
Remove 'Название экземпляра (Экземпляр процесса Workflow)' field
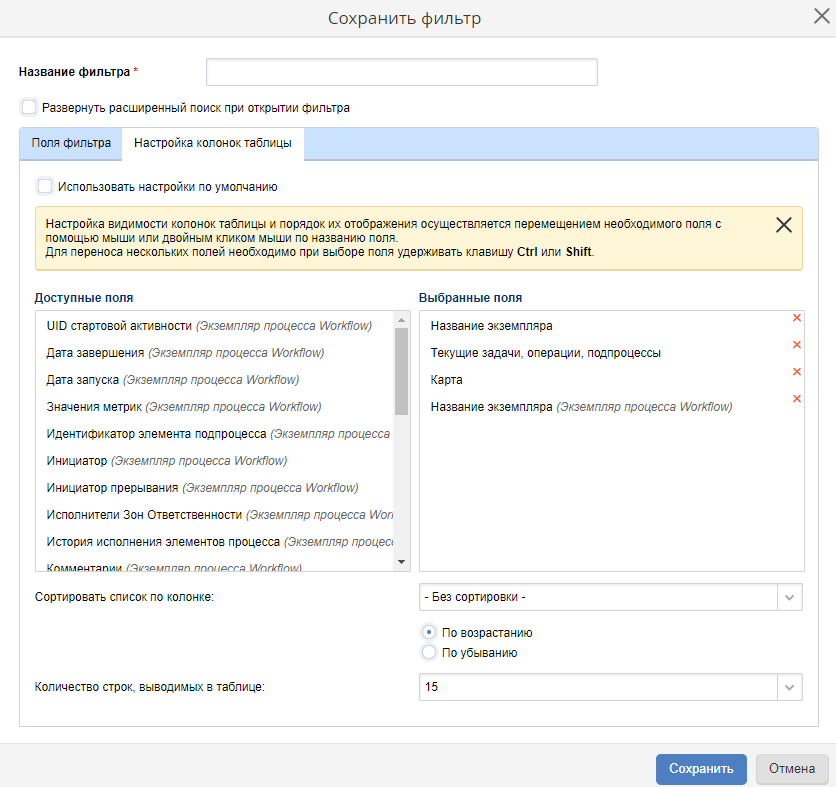point(797,399)
